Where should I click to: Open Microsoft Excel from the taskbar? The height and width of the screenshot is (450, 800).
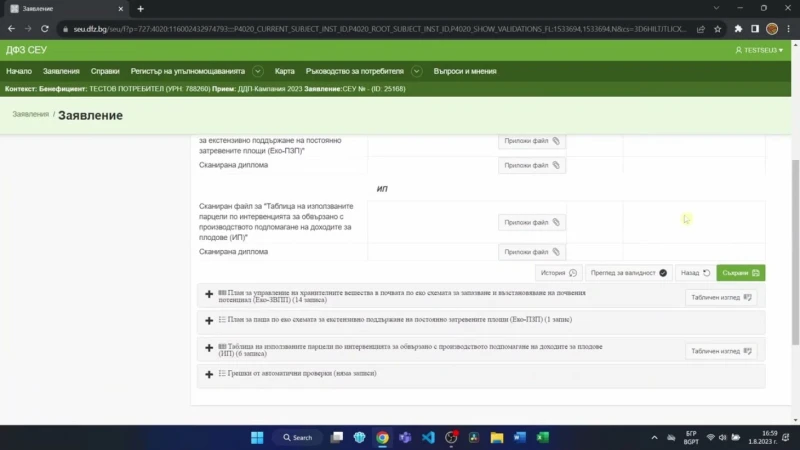click(543, 437)
